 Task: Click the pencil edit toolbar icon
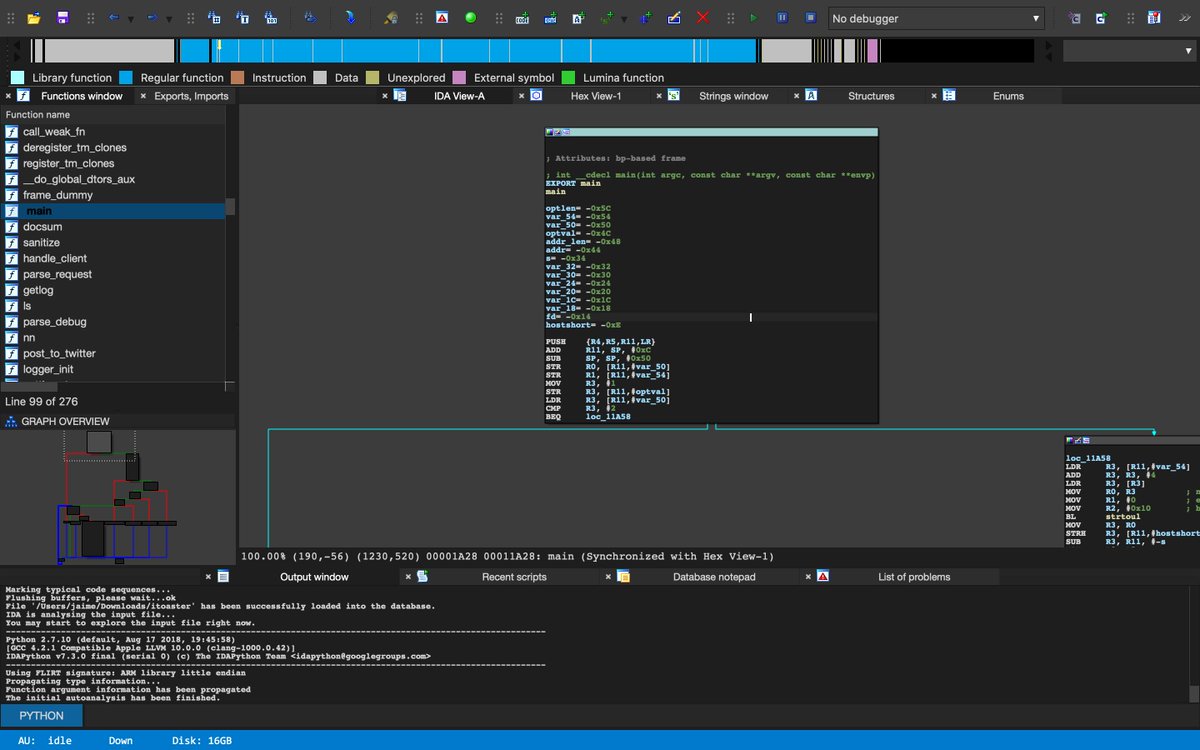point(674,18)
